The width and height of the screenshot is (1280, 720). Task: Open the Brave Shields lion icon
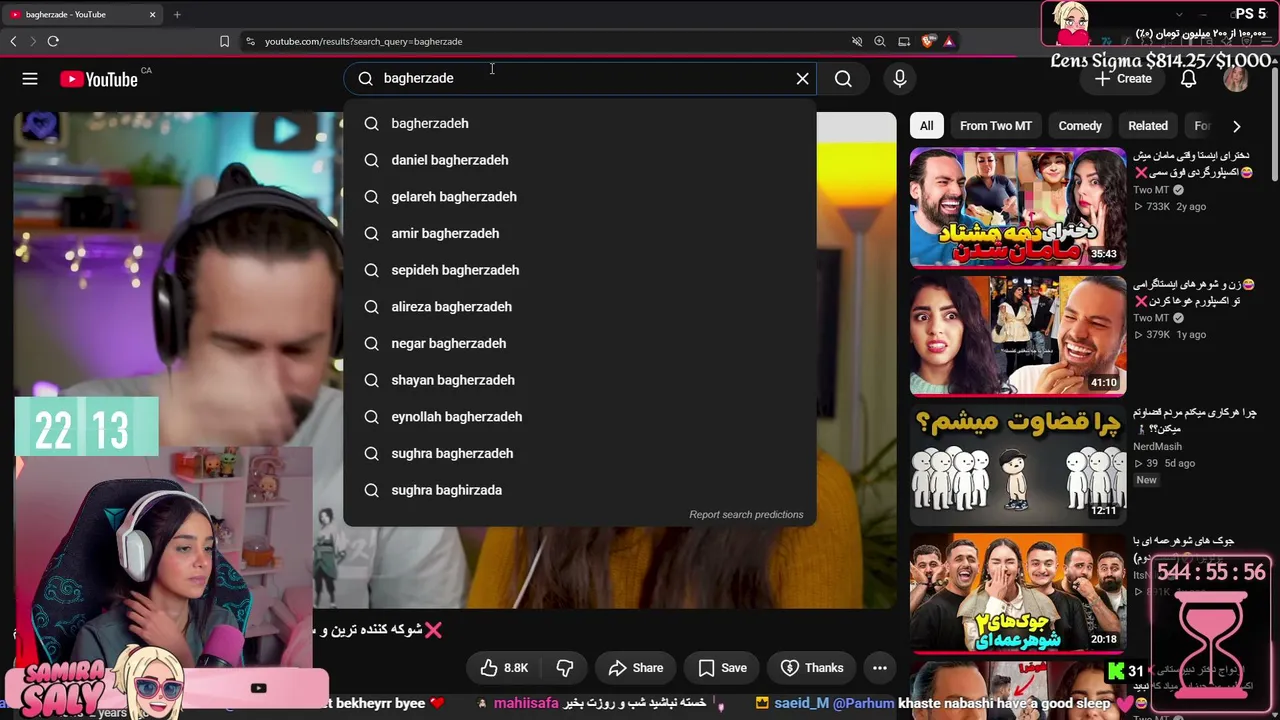coord(928,41)
